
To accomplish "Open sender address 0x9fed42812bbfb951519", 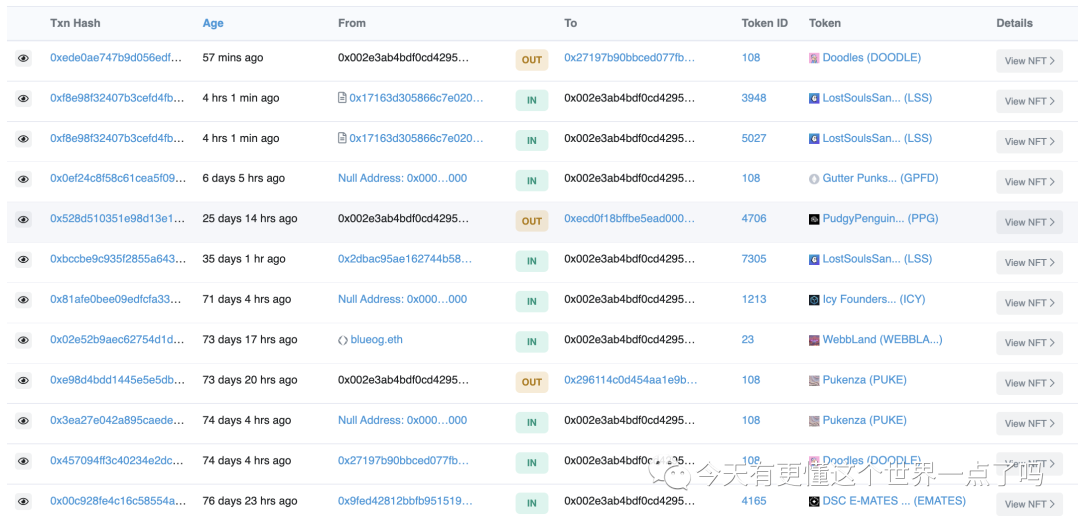I will [405, 501].
